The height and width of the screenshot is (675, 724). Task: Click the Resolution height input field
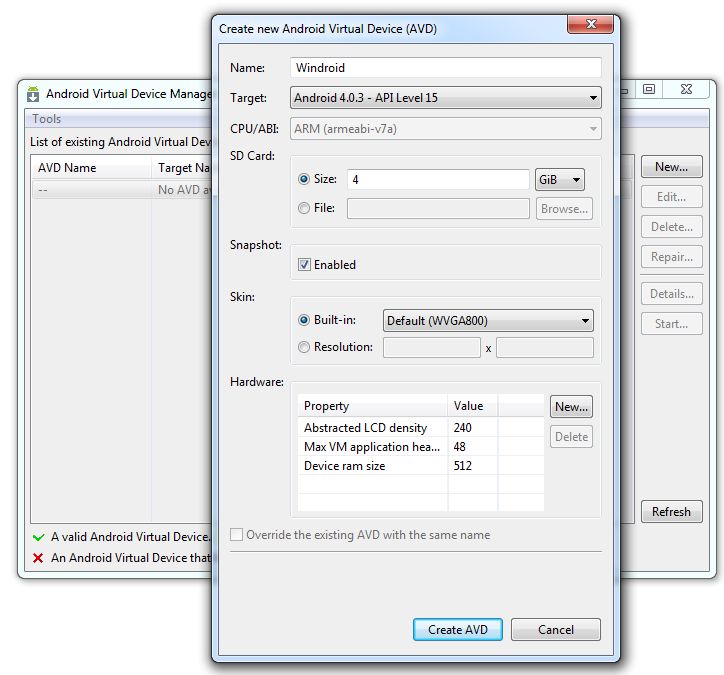pyautogui.click(x=545, y=348)
